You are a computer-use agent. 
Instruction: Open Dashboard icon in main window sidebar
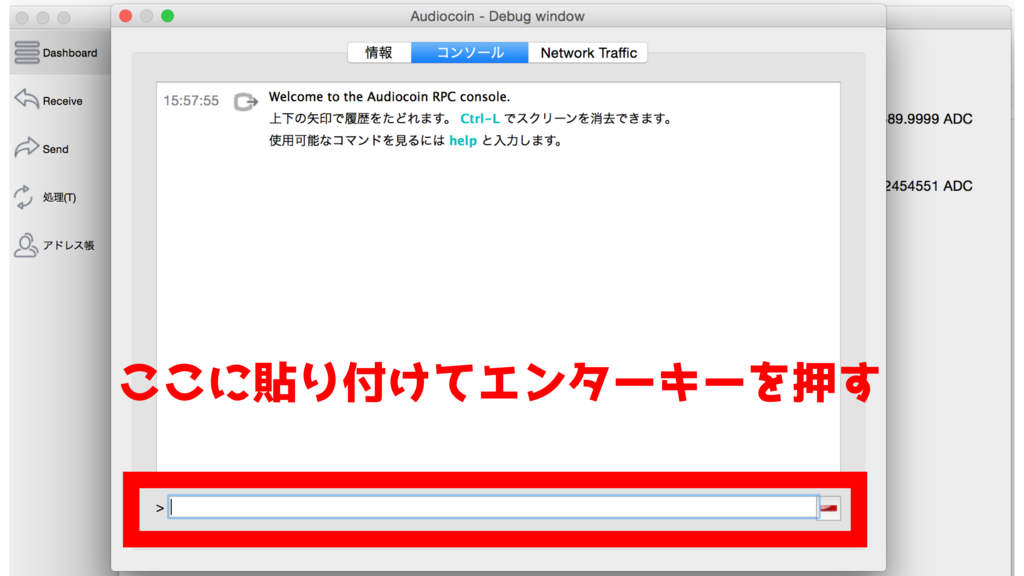point(27,52)
